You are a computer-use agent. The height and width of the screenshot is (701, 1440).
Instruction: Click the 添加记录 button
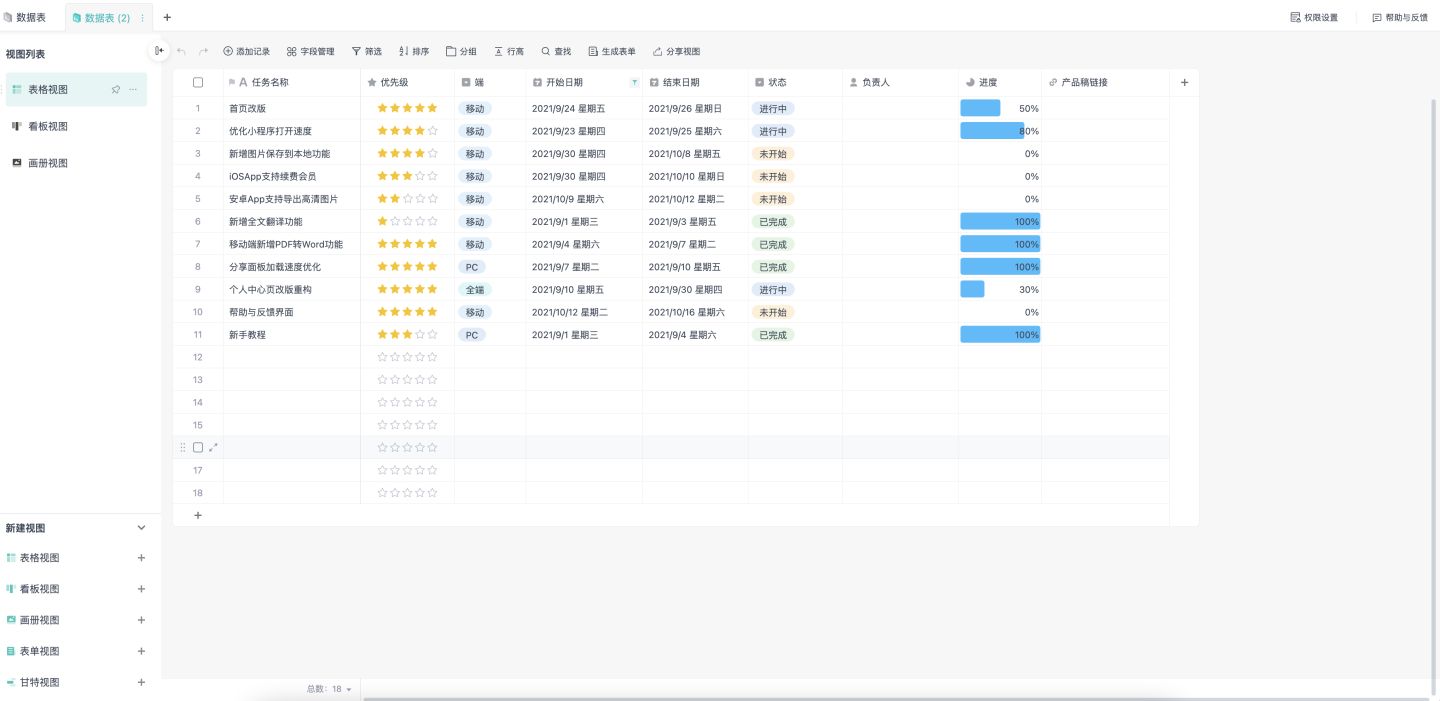(x=246, y=51)
